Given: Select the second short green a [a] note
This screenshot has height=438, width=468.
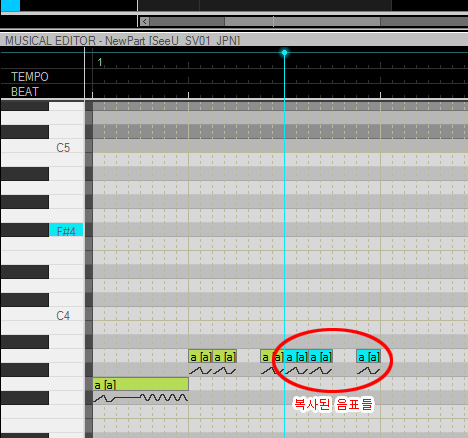Looking at the screenshot, I should (x=225, y=356).
